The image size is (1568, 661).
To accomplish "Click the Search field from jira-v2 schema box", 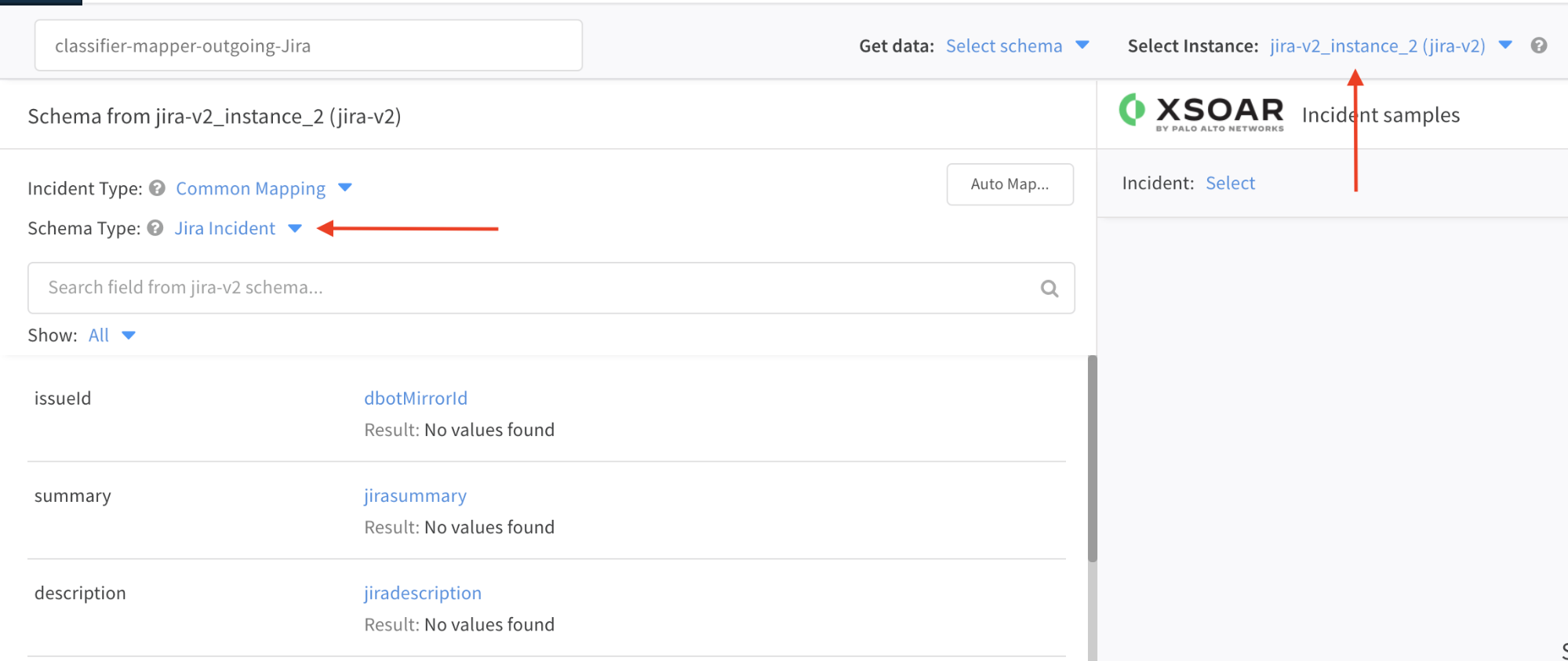I will point(533,289).
